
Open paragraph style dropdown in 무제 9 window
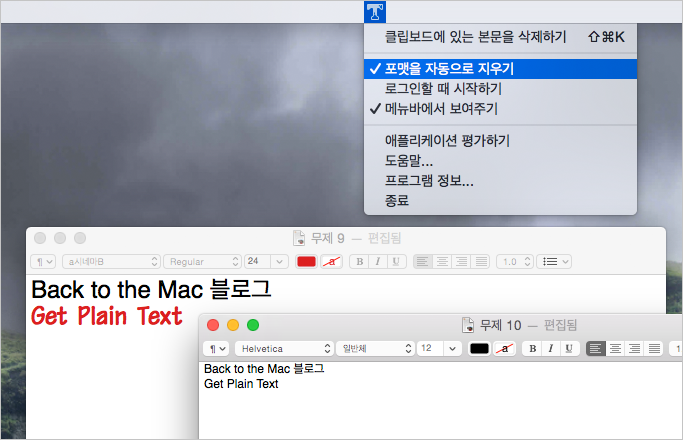[43, 261]
